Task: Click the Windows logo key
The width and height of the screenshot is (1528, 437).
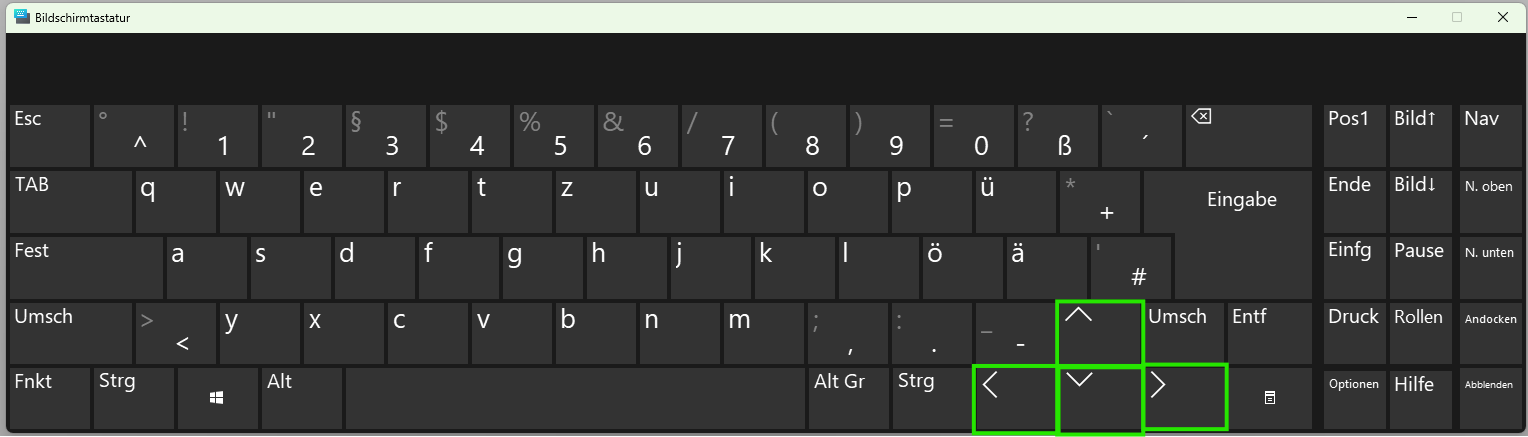Action: click(217, 398)
